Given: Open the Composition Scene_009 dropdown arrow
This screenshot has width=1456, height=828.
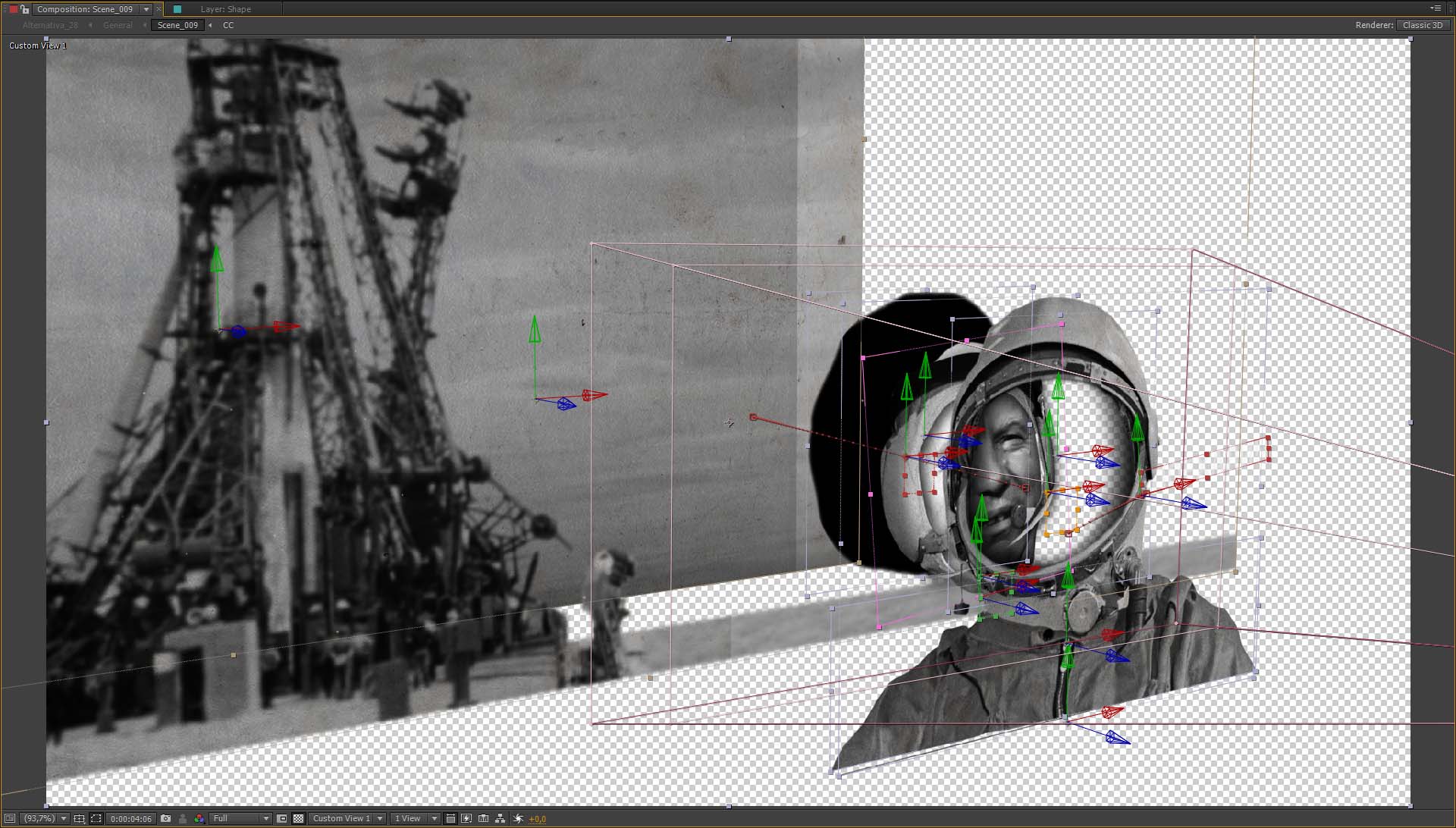Looking at the screenshot, I should (x=146, y=9).
